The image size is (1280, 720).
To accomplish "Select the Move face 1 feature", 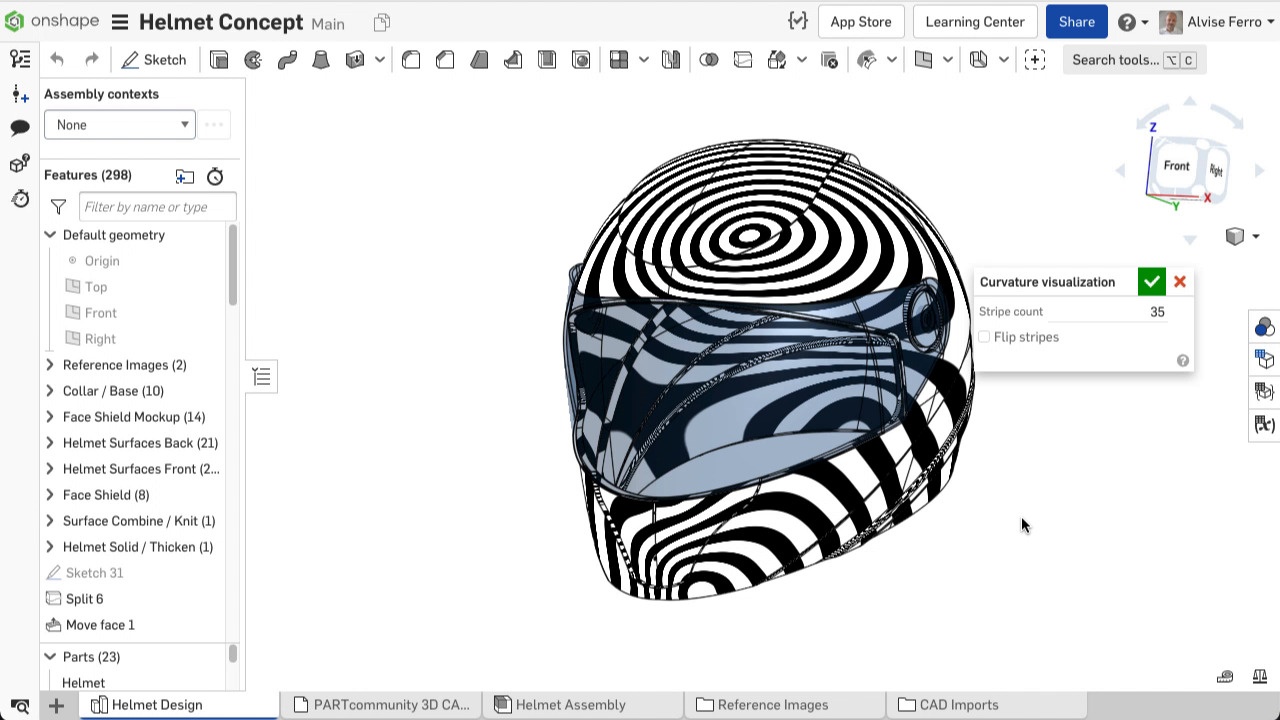I will 99,625.
